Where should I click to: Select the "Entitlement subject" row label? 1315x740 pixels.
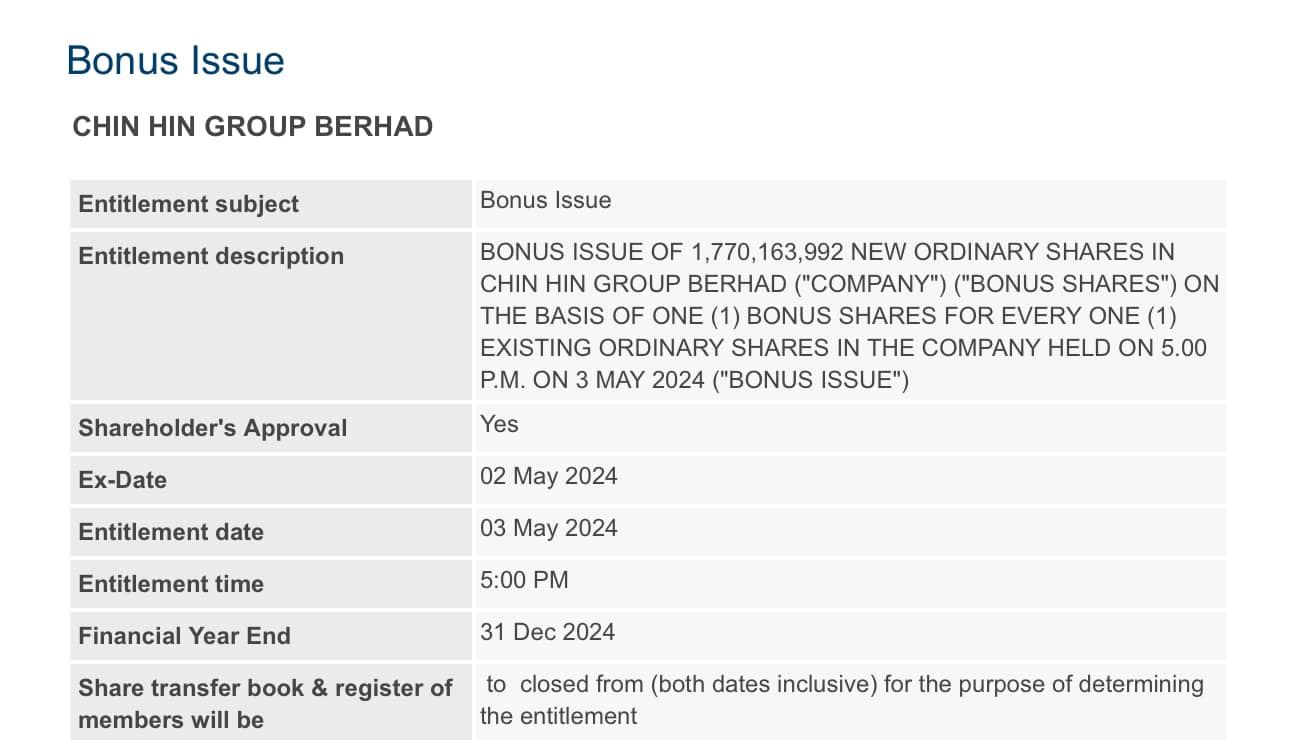click(188, 204)
